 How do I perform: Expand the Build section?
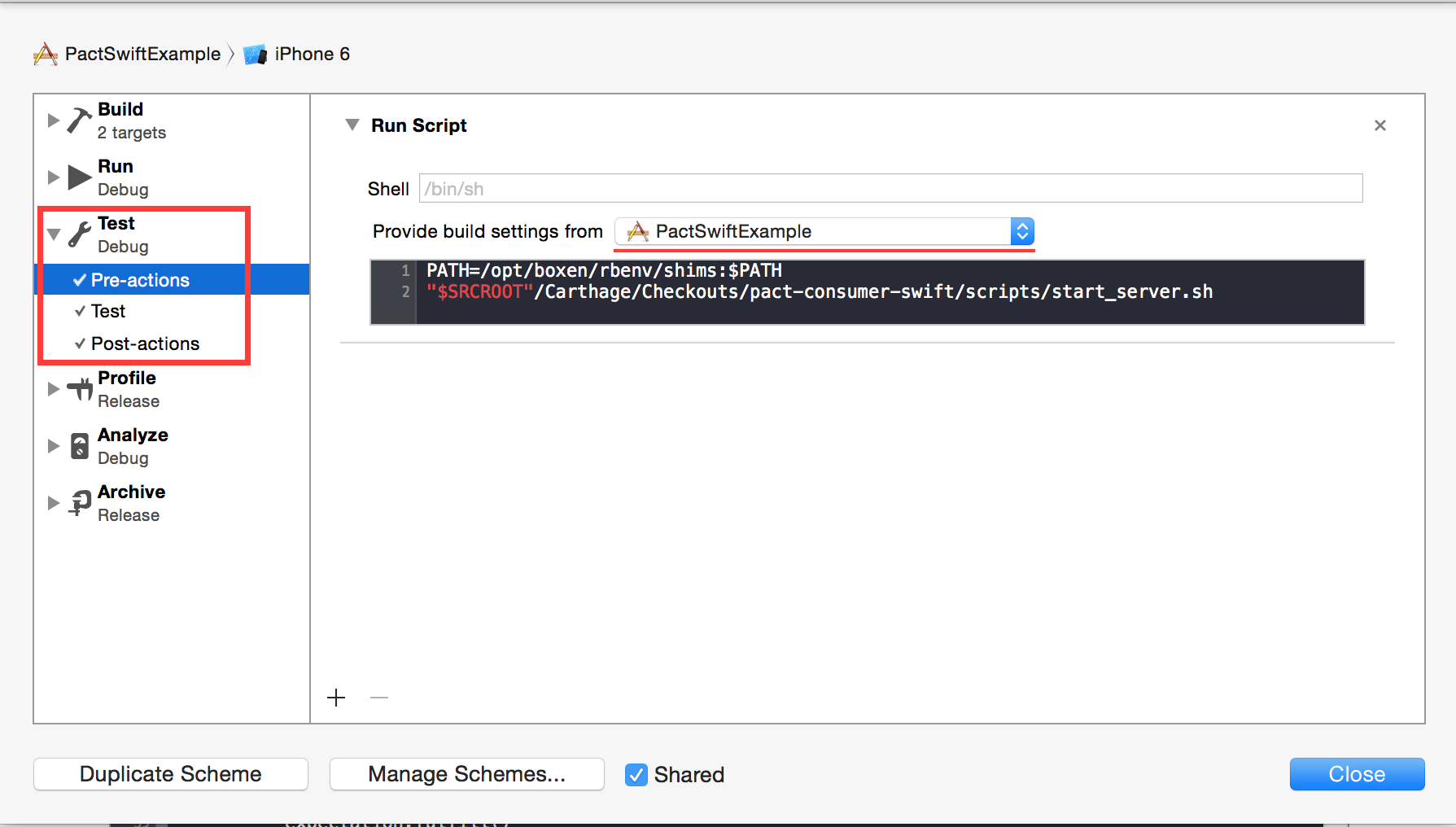click(x=54, y=120)
